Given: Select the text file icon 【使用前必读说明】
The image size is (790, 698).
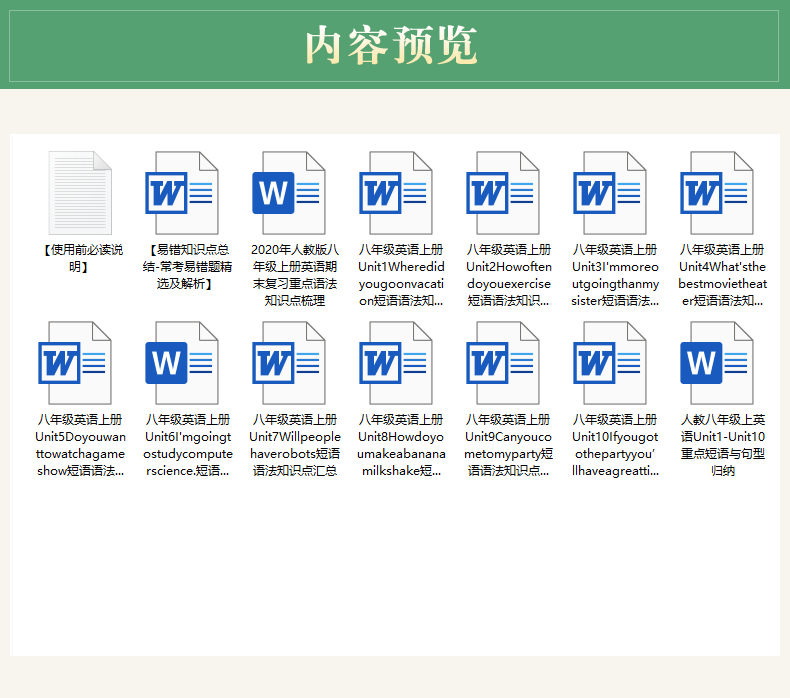Looking at the screenshot, I should click(x=80, y=193).
